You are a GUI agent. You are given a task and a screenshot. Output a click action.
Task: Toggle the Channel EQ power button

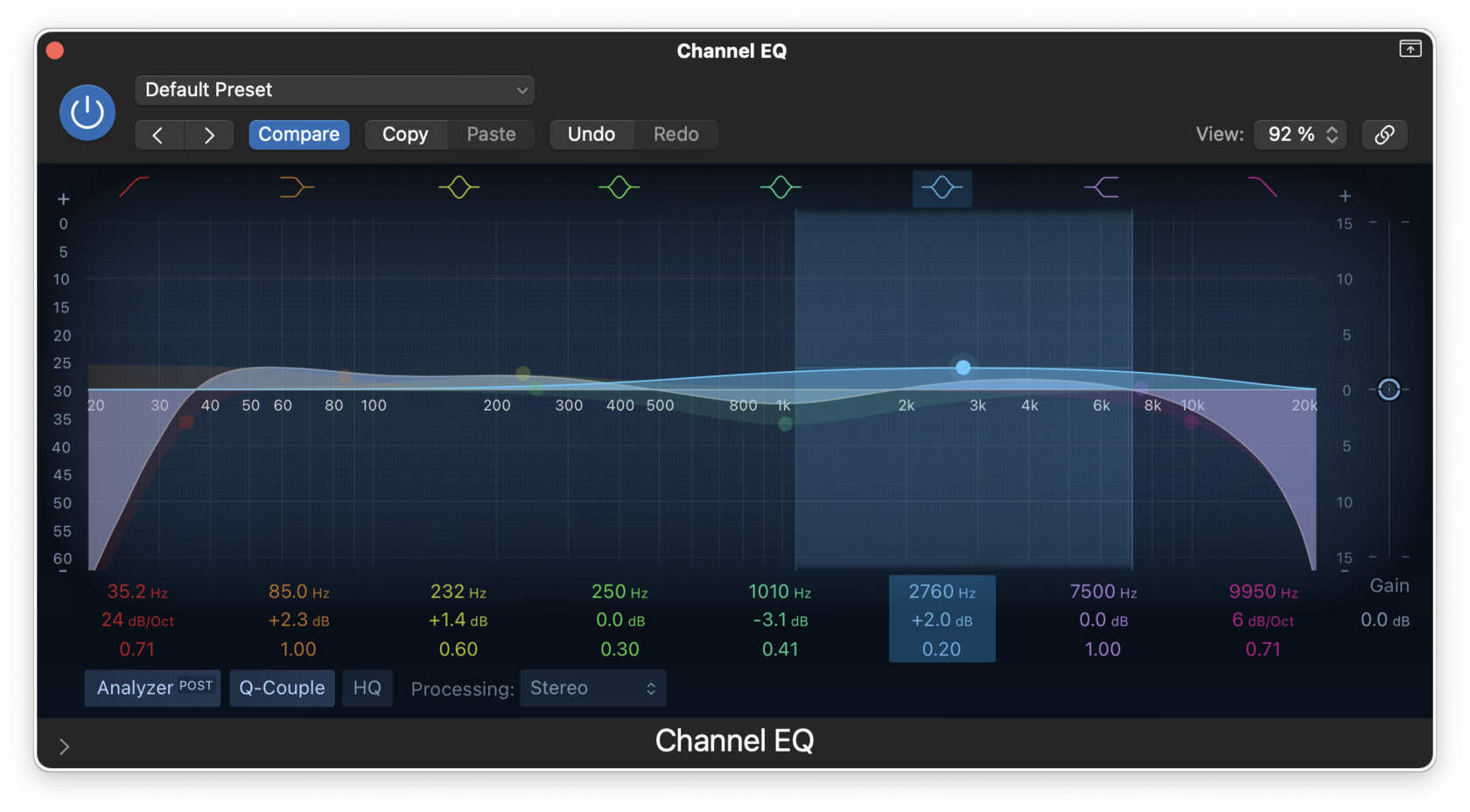(87, 112)
